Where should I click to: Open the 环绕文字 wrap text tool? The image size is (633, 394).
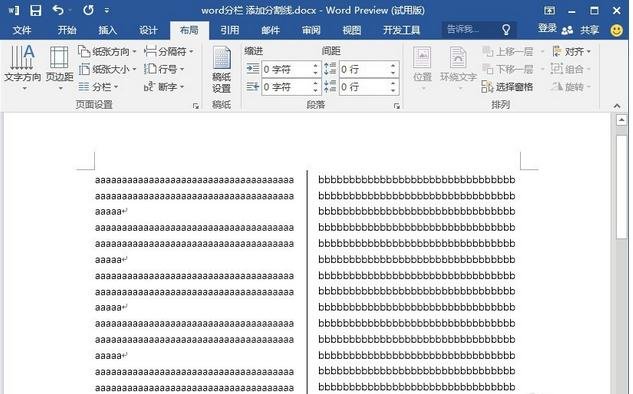tap(458, 67)
